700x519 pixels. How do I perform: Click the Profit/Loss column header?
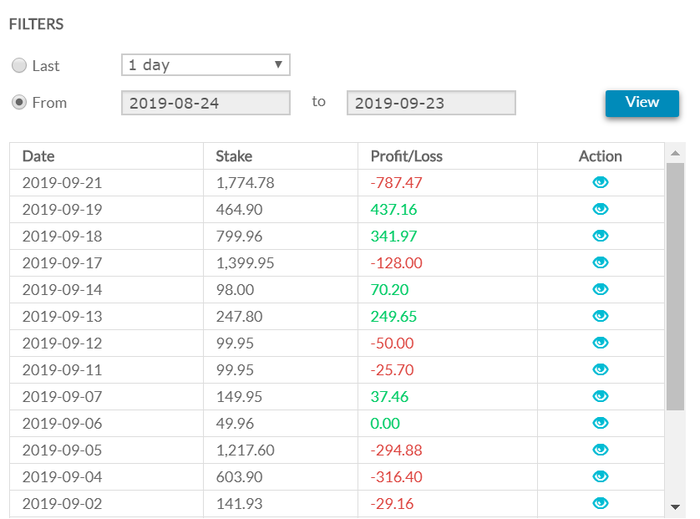[406, 156]
